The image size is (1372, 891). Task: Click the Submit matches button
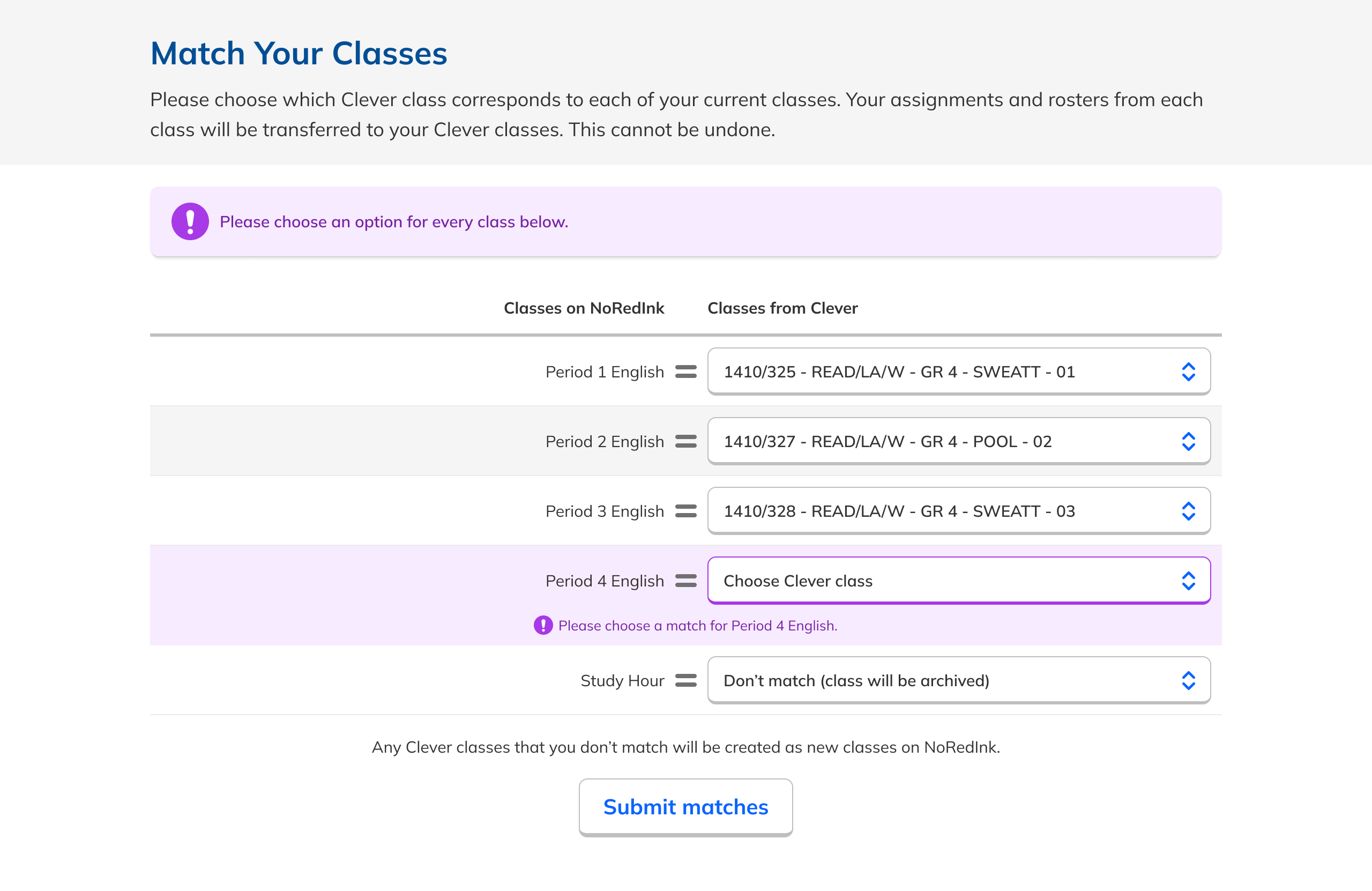coord(685,807)
